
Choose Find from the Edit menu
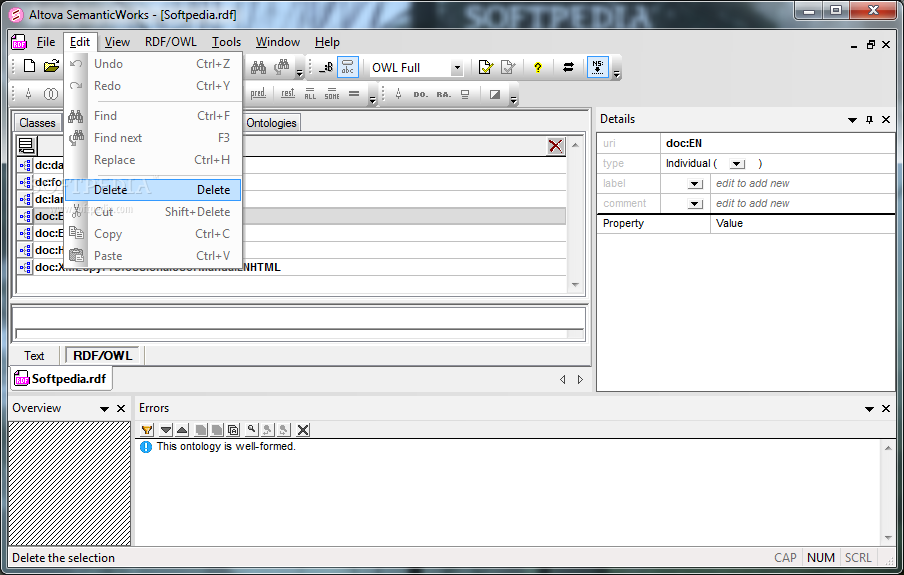(x=153, y=116)
